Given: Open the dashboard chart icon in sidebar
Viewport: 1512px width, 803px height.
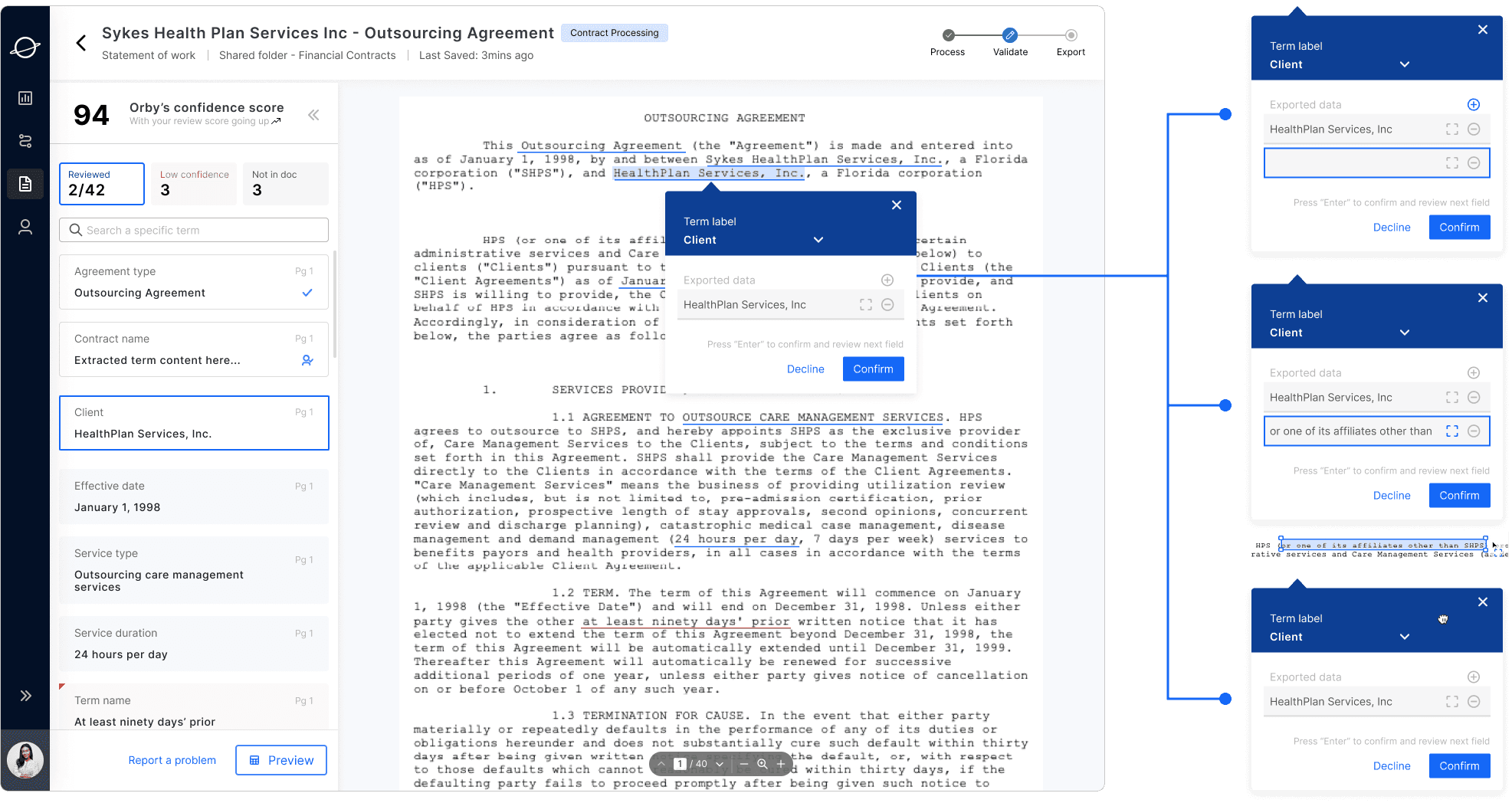Looking at the screenshot, I should 25,98.
